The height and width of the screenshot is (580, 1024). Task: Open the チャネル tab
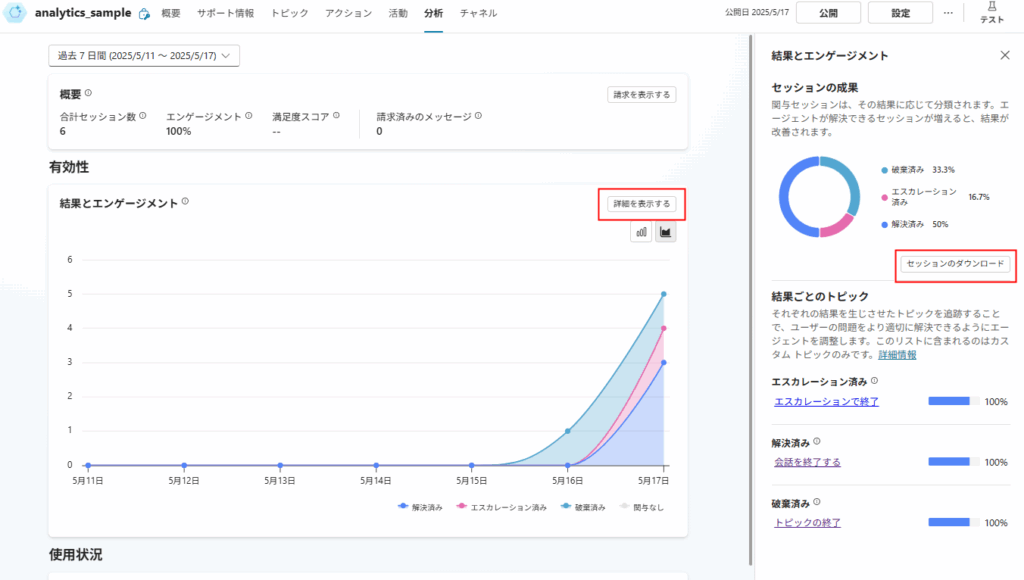coord(478,13)
